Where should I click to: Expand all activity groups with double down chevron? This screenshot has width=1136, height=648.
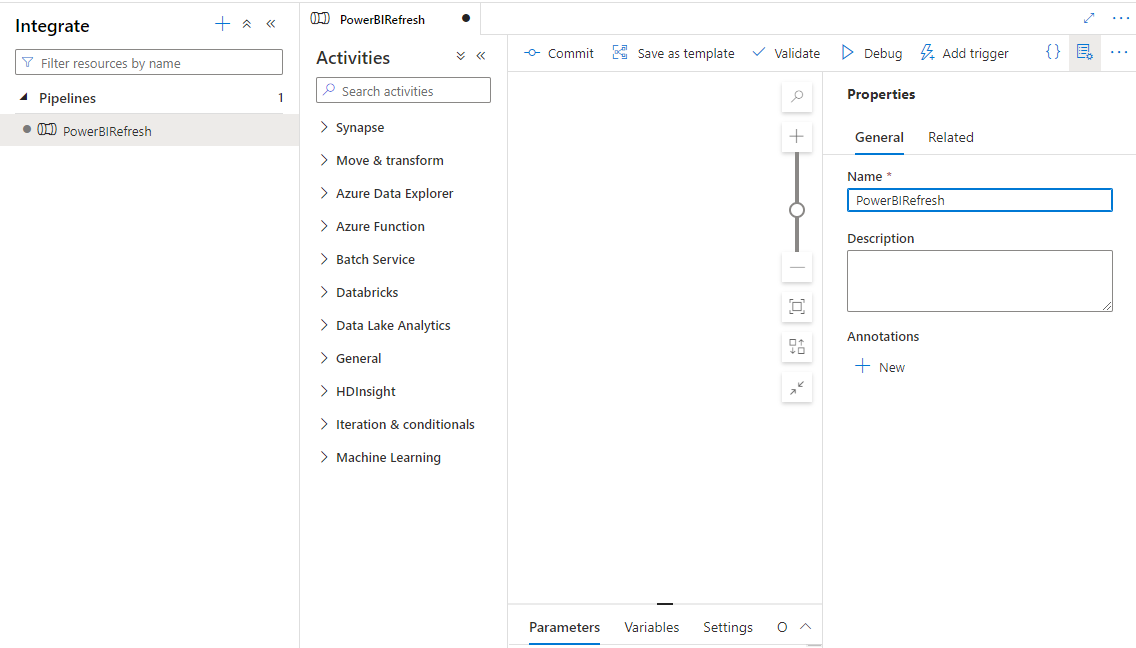coord(461,56)
